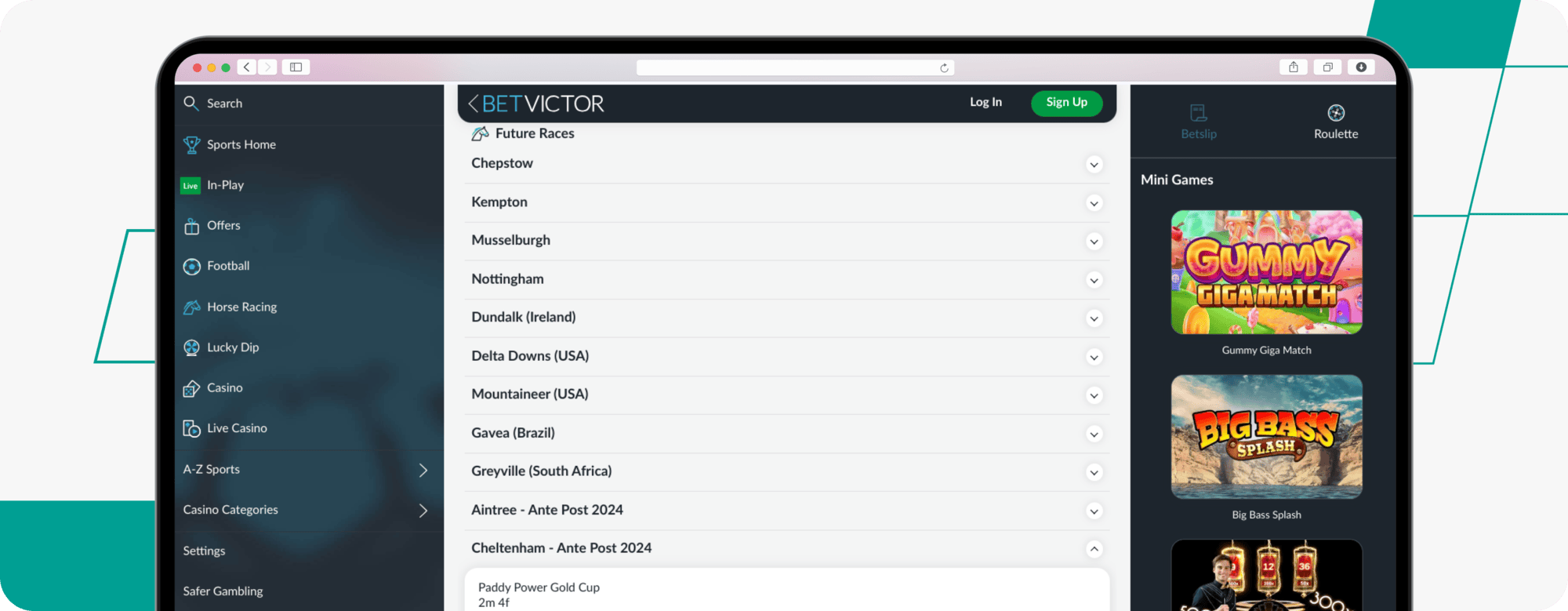Reload the page with refresh icon
This screenshot has width=1568, height=611.
point(944,68)
